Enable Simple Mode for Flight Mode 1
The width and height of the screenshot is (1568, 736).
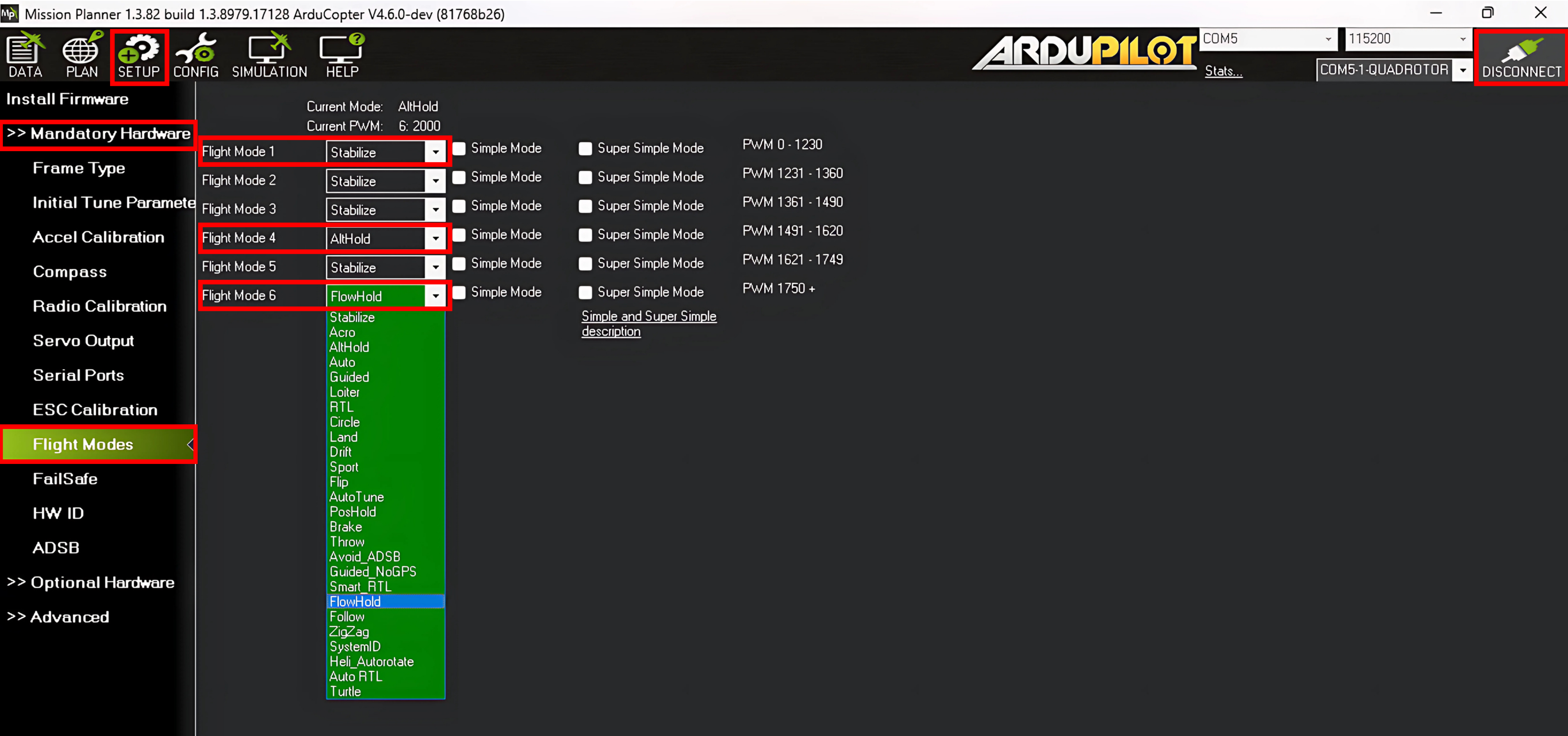[x=459, y=149]
